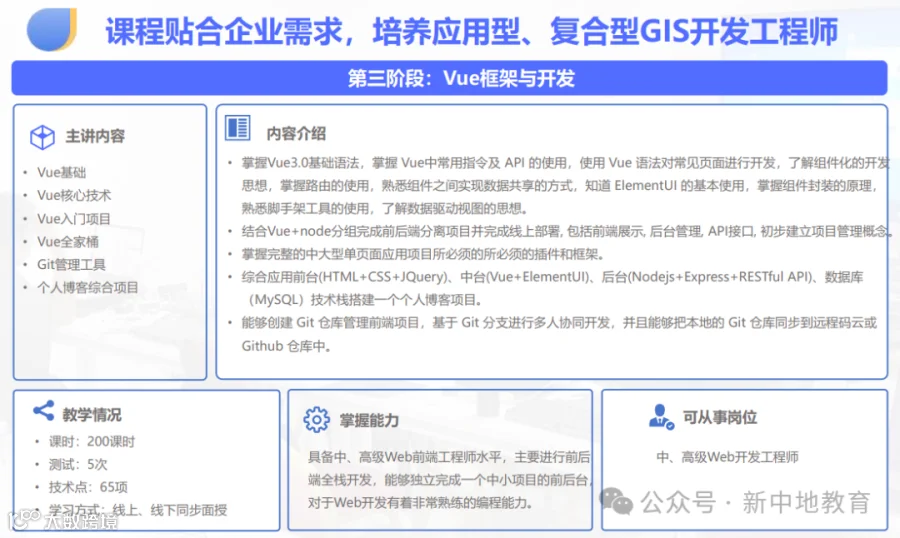Click the heading 课程贴合企业需求
Viewport: 900px width, 538px height.
224,31
